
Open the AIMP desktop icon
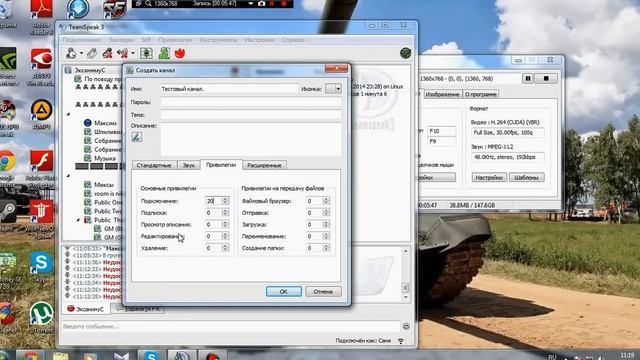click(41, 114)
